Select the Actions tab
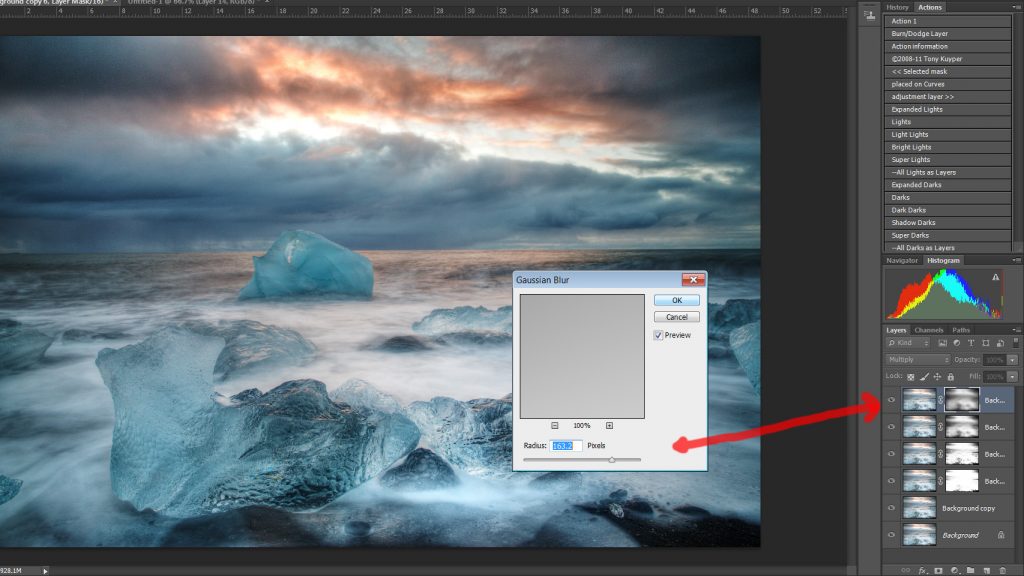The height and width of the screenshot is (576, 1024). (x=929, y=7)
